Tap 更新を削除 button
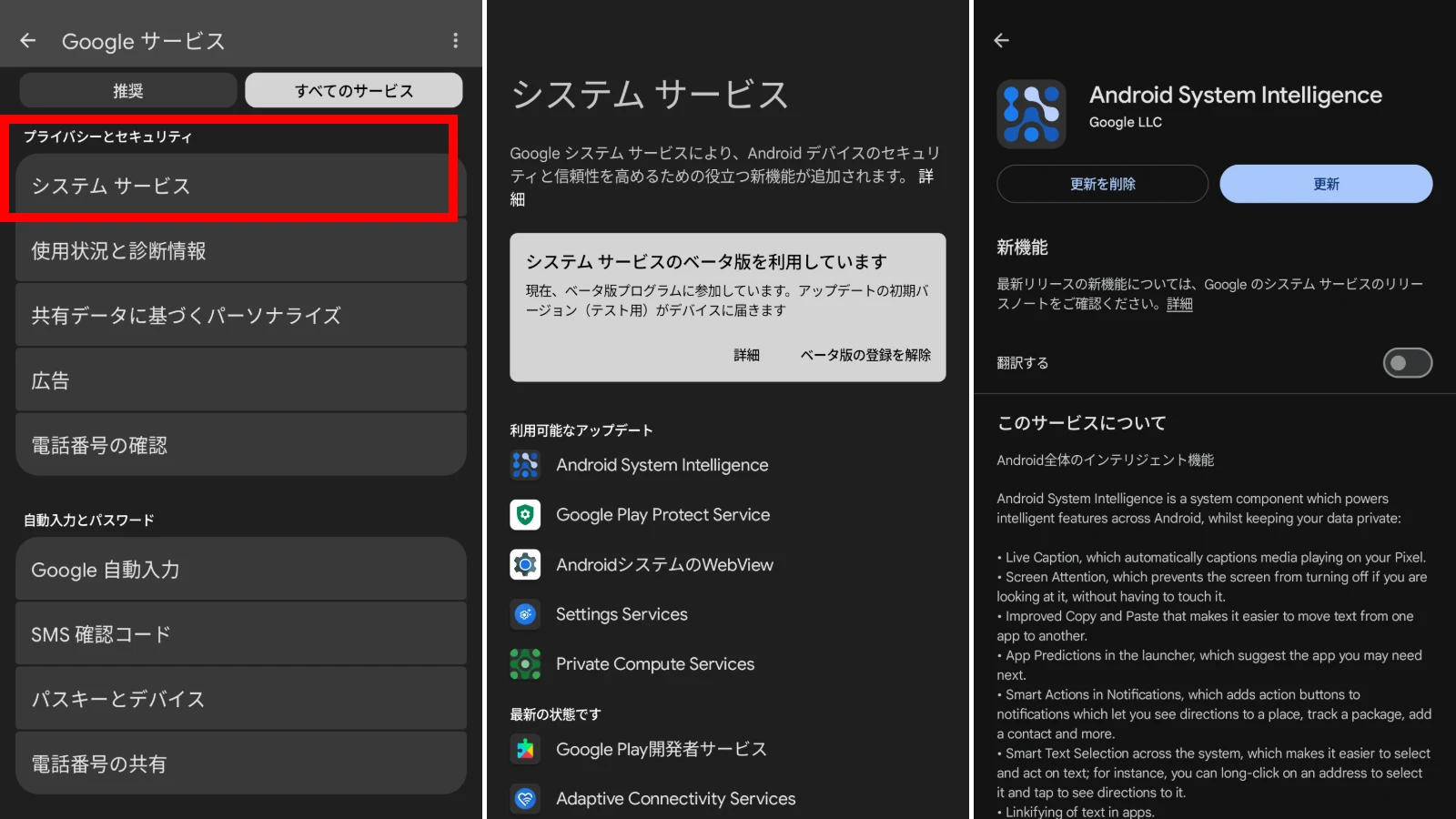 point(1103,184)
